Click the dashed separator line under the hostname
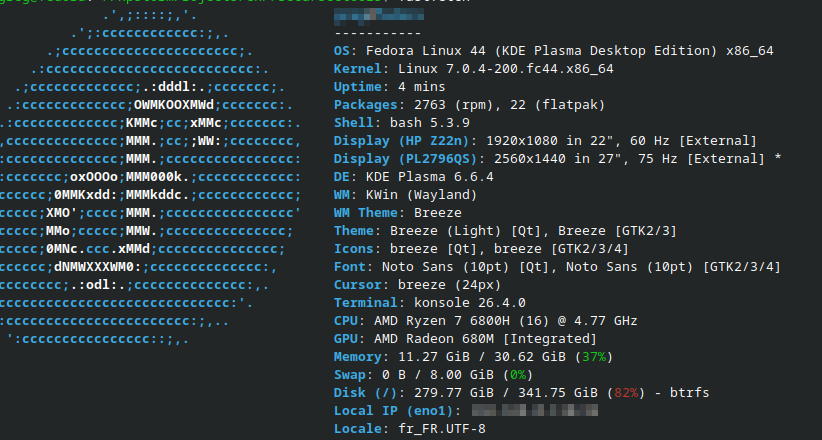822x440 pixels. coord(377,33)
